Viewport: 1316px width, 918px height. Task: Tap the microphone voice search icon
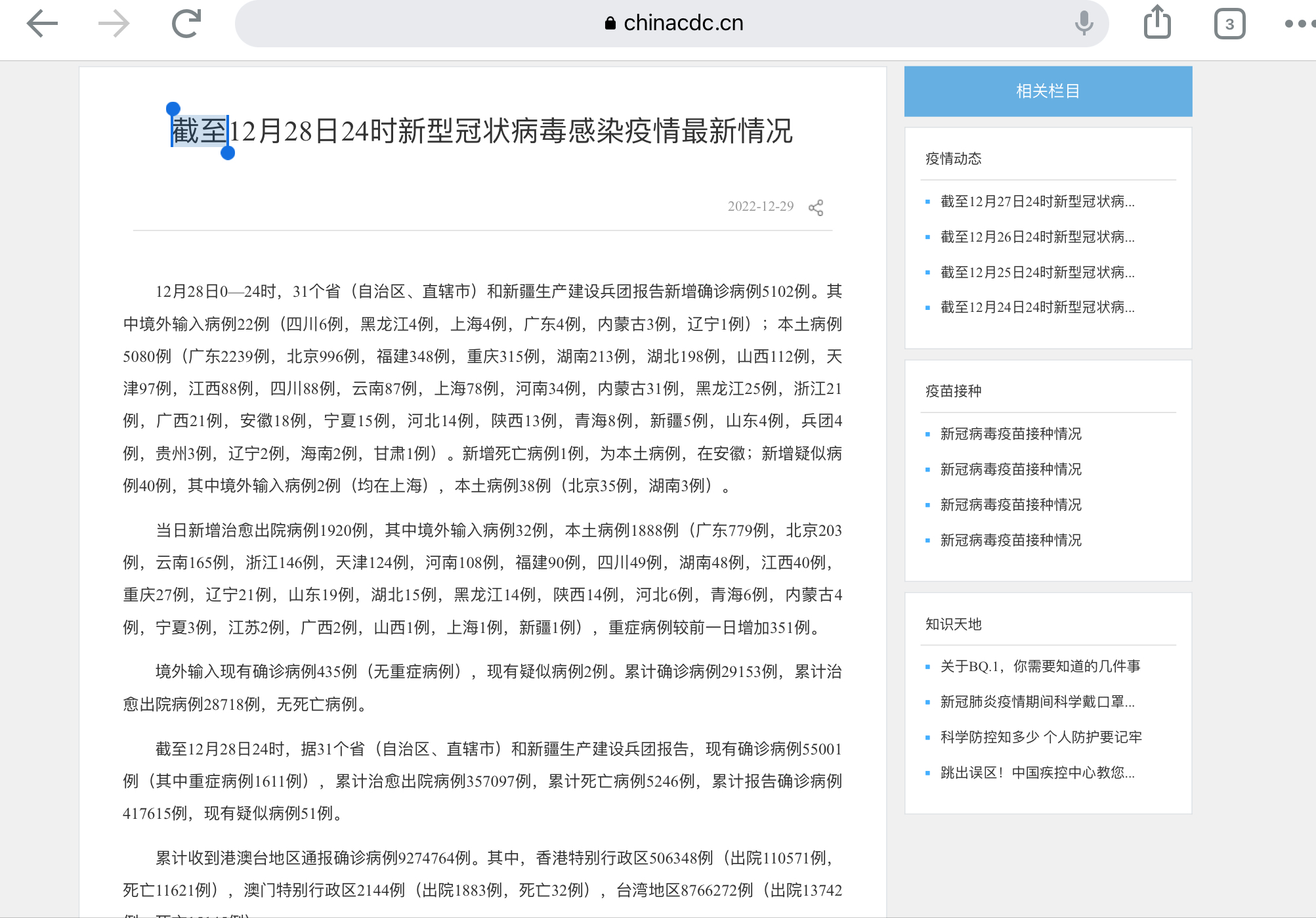1084,24
